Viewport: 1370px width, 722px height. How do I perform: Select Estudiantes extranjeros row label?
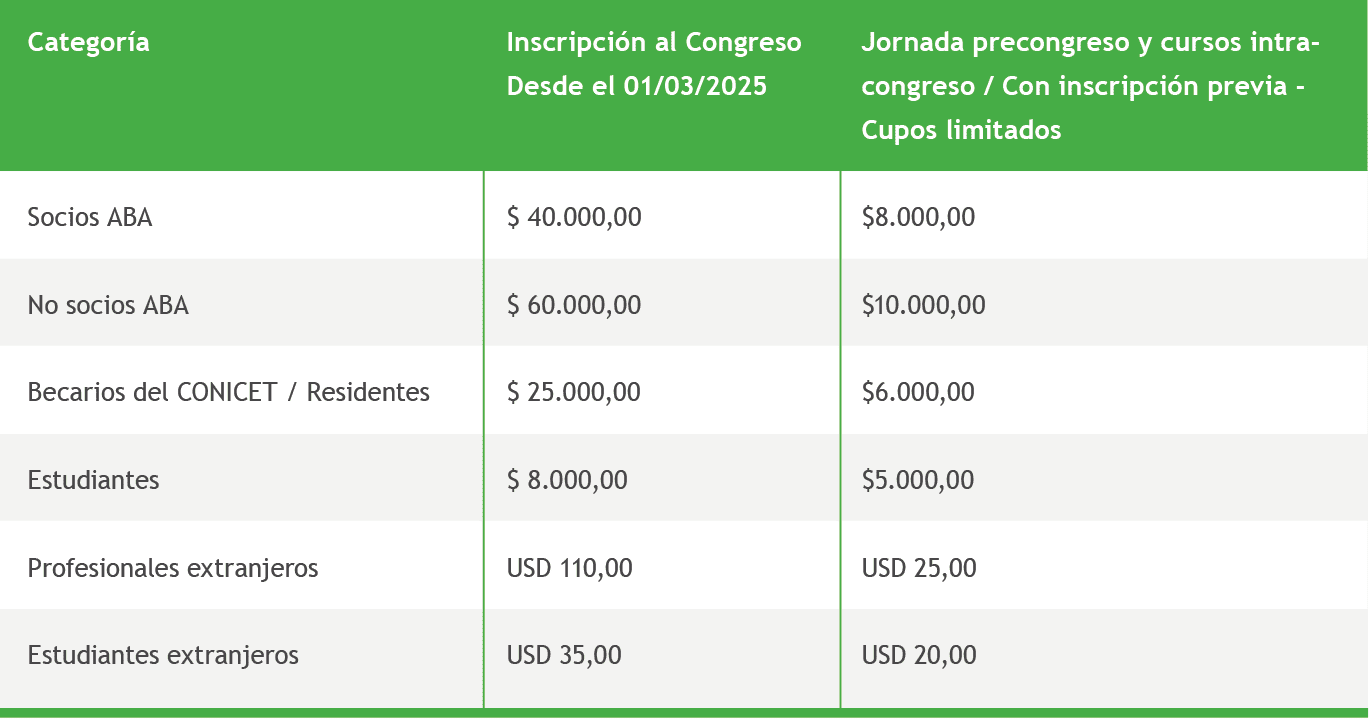click(x=163, y=655)
